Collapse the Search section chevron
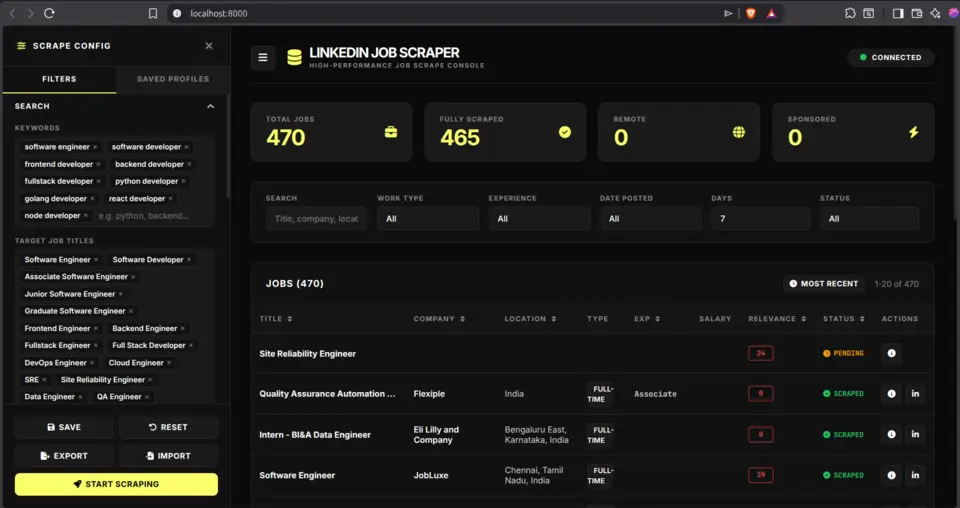960x508 pixels. pyautogui.click(x=211, y=106)
